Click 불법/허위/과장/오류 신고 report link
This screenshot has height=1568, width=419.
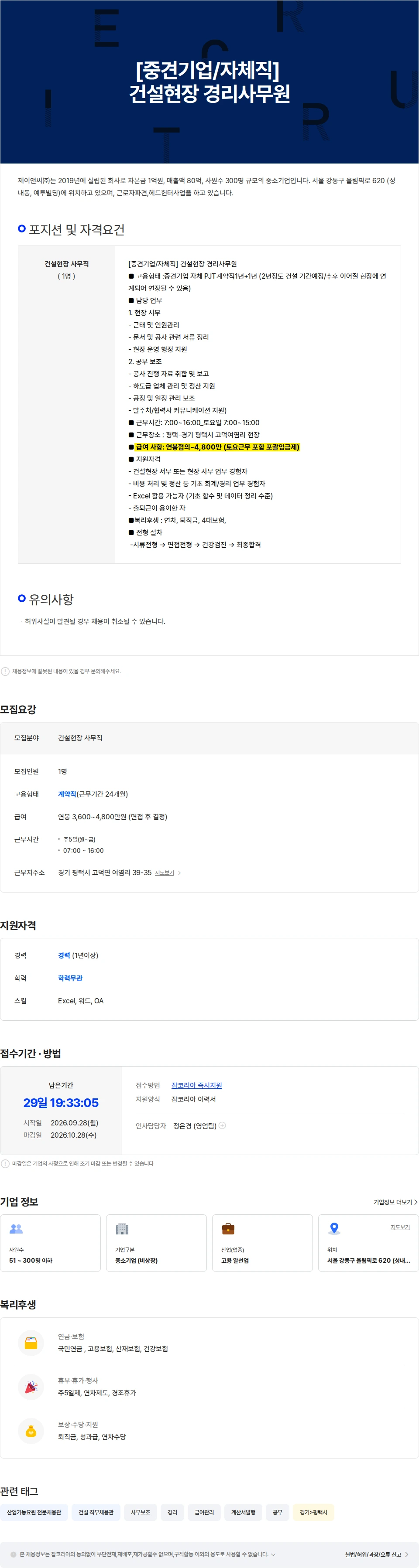tap(376, 1554)
